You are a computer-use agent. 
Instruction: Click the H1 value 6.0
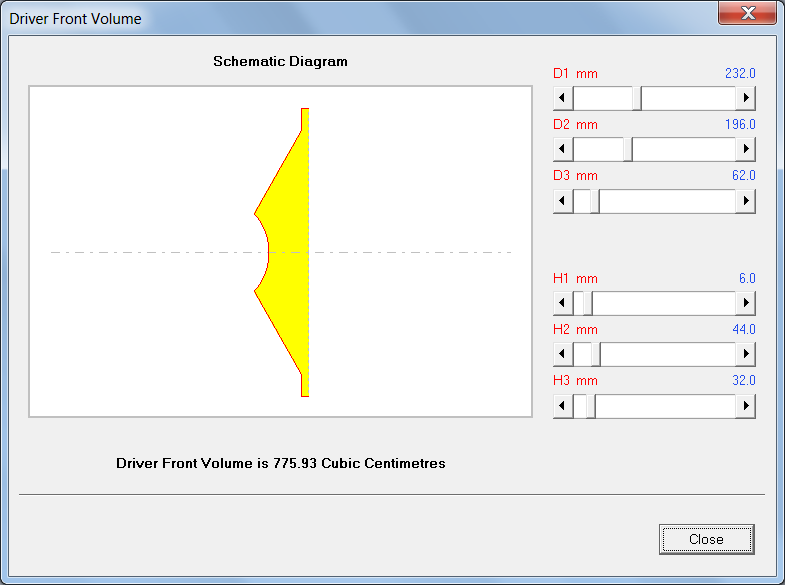tap(747, 279)
